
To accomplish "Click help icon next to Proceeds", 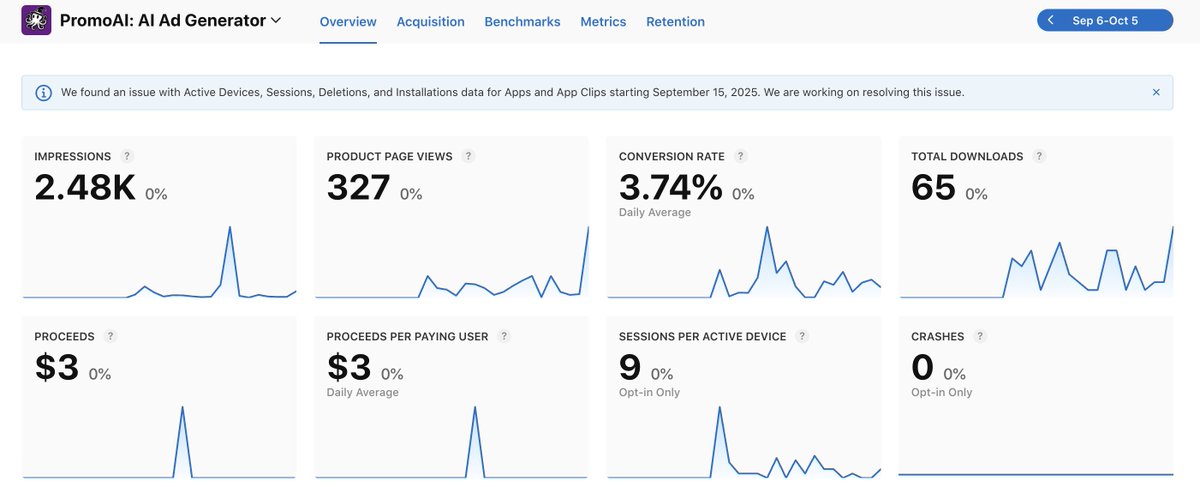I will point(110,336).
